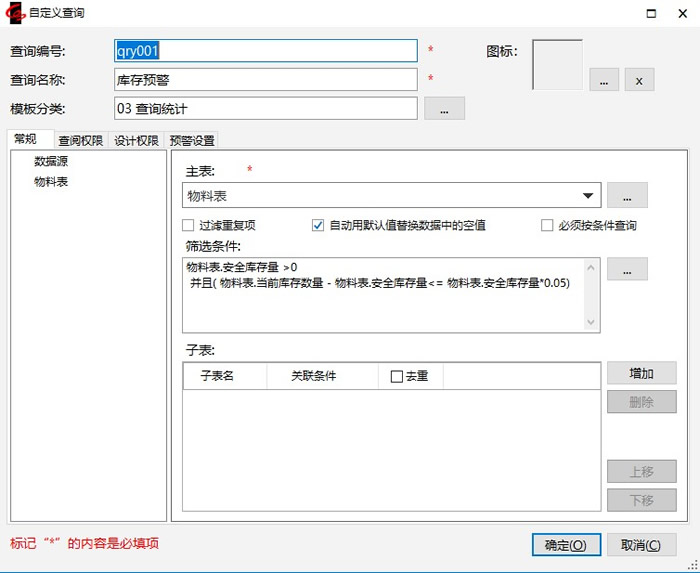
Task: Toggle 过滤重复项 checkbox
Action: tap(188, 226)
